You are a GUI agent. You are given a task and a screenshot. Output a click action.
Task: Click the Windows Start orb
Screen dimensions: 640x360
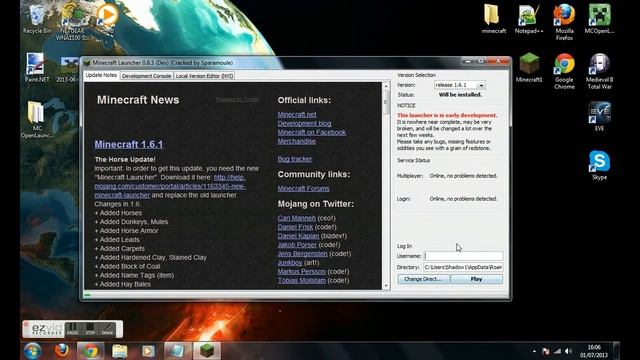33,351
